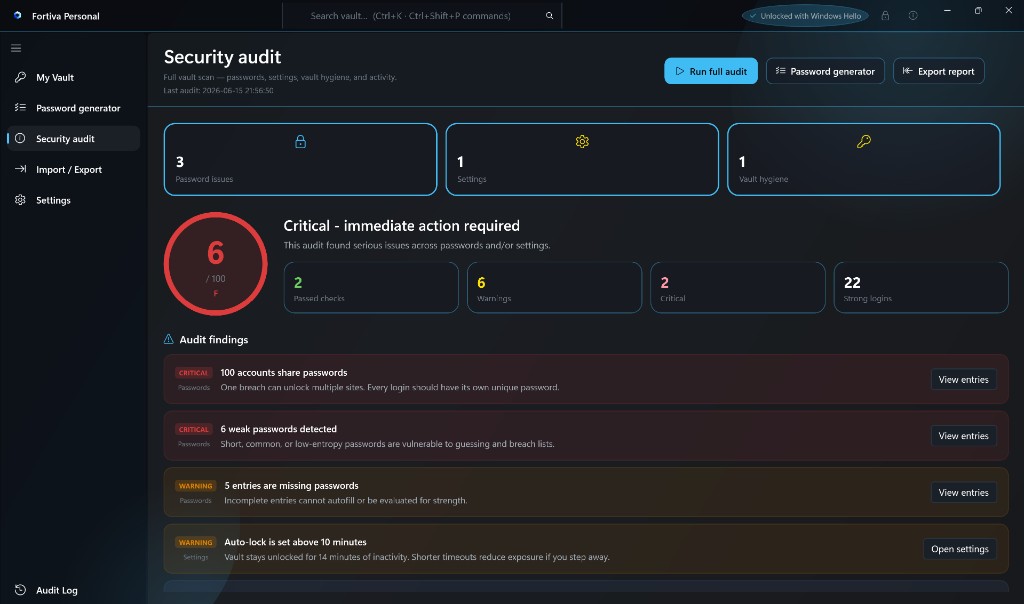
Task: Focus the Search vault input field
Action: tap(422, 16)
